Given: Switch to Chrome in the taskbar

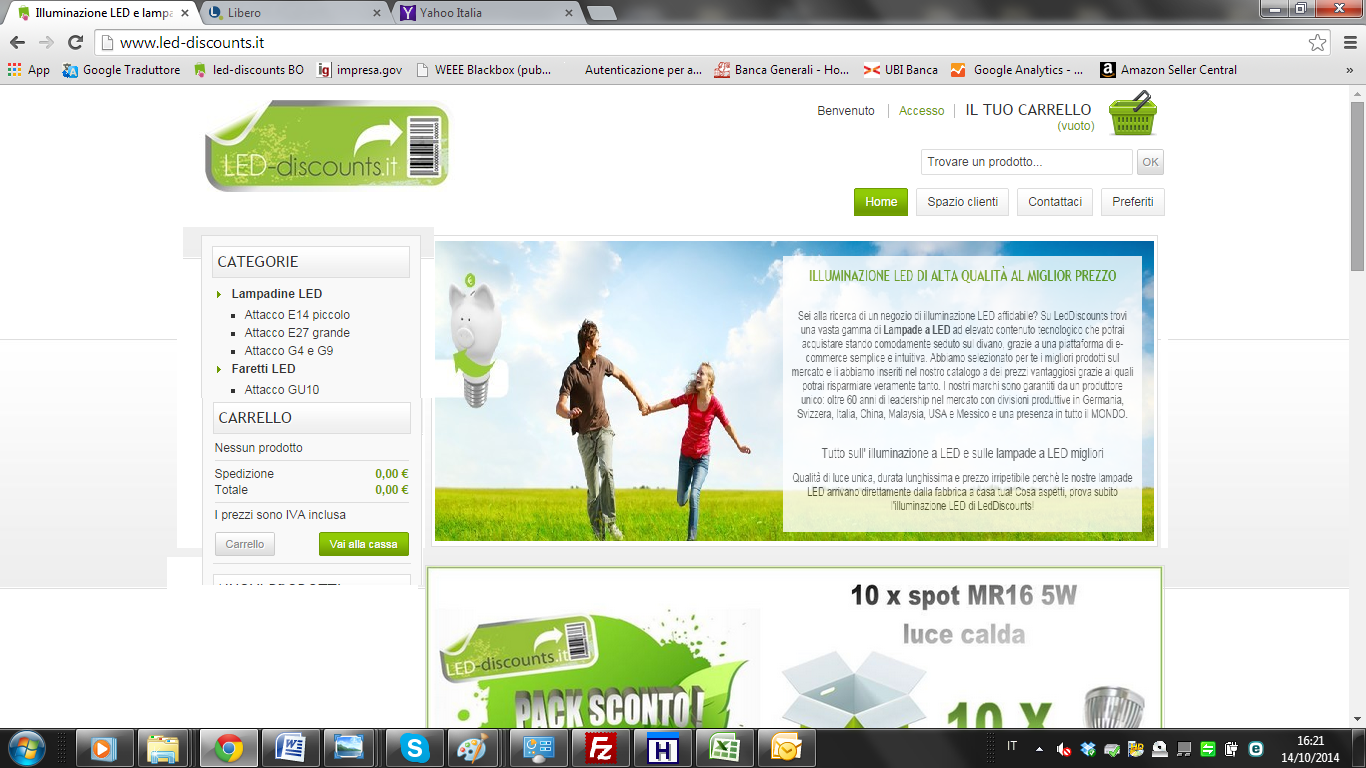Looking at the screenshot, I should 228,748.
